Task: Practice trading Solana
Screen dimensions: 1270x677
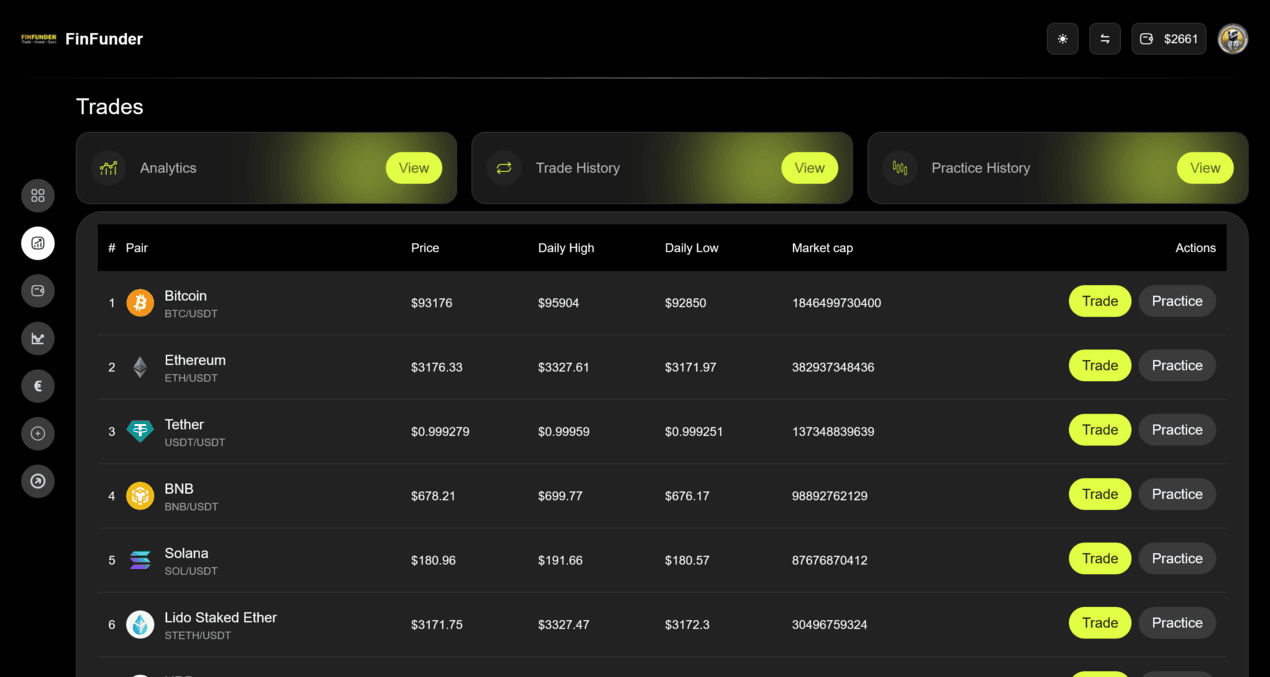Action: (1177, 558)
